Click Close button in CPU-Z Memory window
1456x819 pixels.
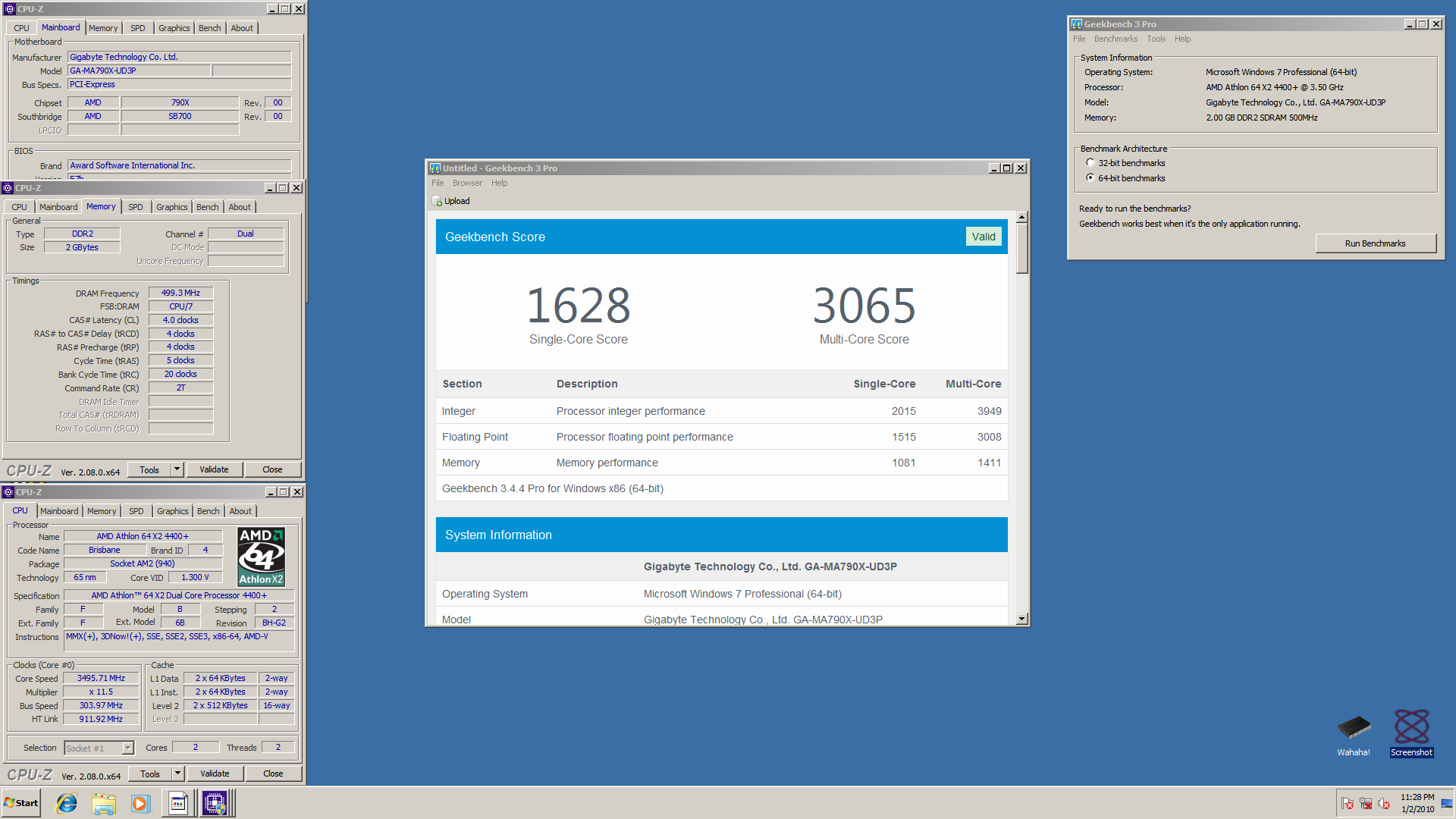(x=272, y=469)
